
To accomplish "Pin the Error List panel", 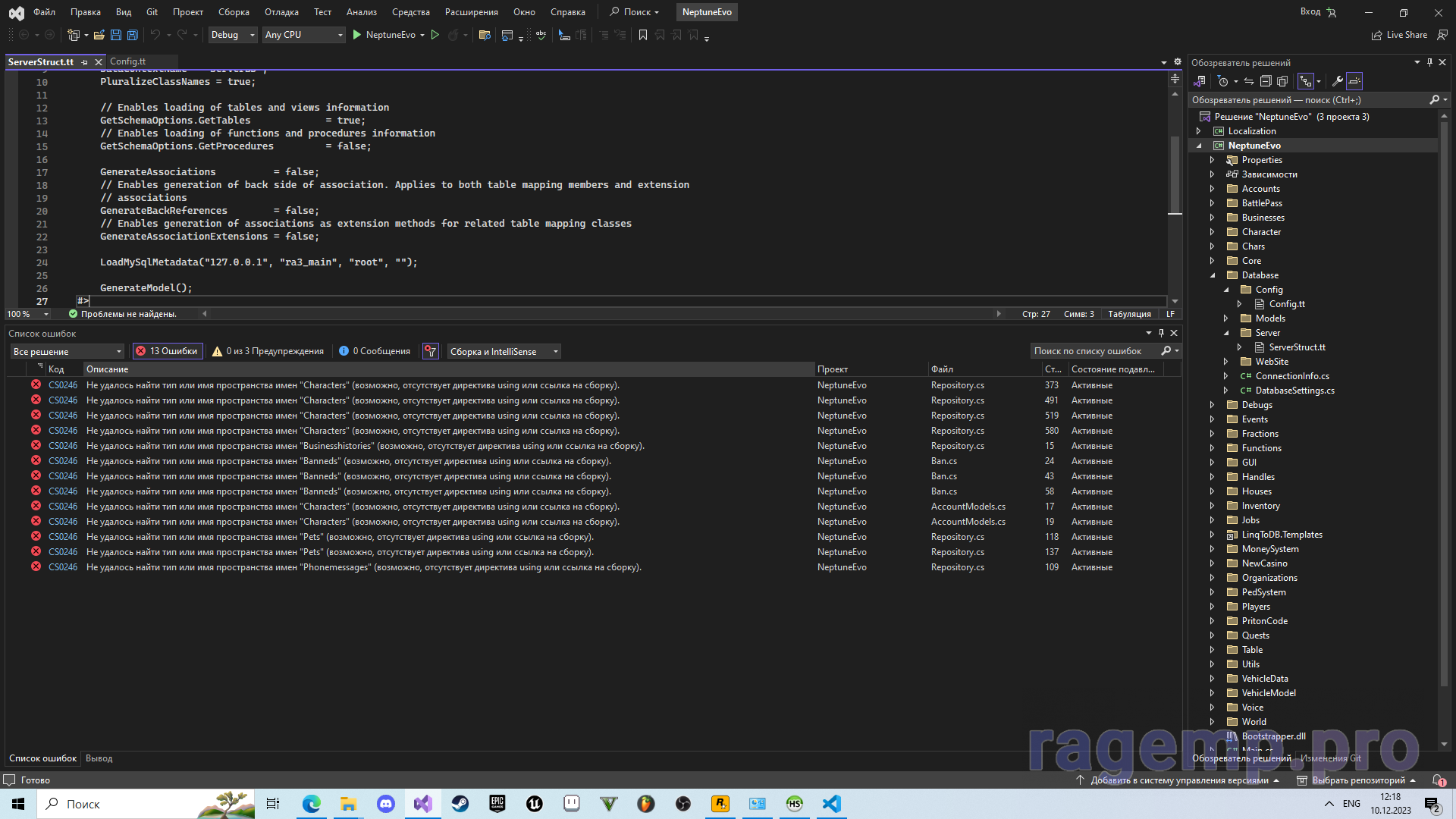I will [1161, 333].
